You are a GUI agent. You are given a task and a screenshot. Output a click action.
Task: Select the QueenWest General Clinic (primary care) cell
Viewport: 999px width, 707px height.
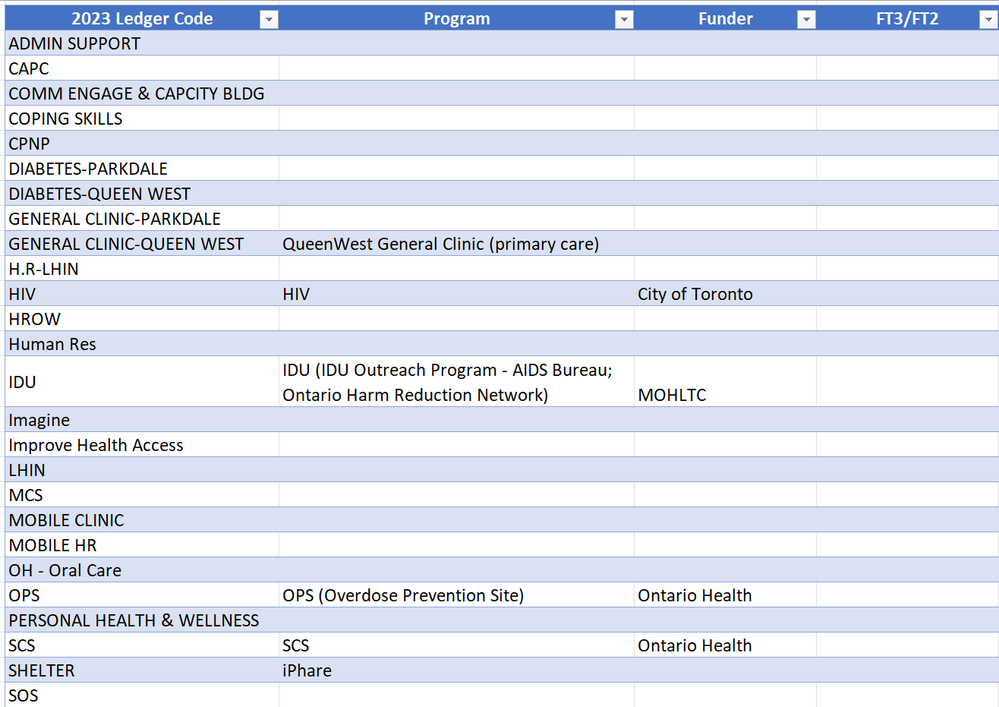tap(457, 244)
